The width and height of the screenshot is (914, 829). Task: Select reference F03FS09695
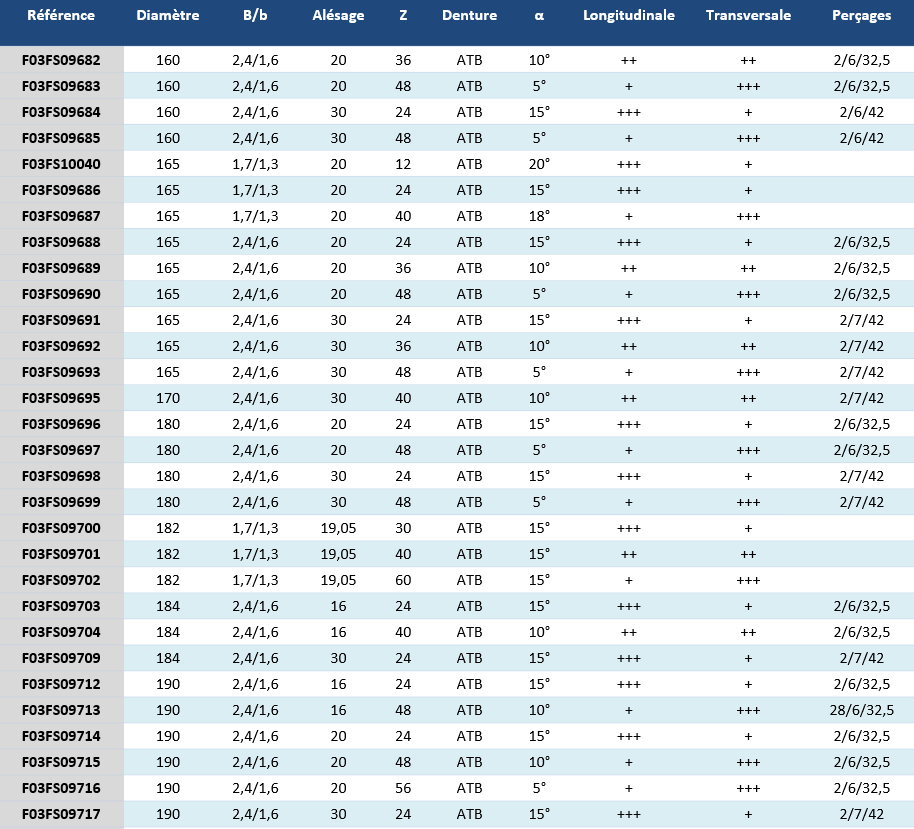pyautogui.click(x=61, y=398)
